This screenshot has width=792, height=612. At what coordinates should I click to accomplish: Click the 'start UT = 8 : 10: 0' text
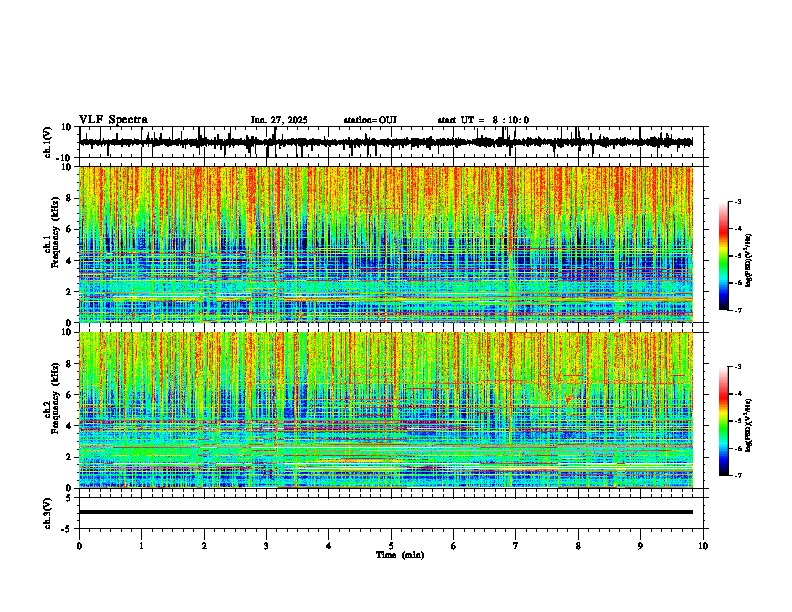tap(483, 120)
